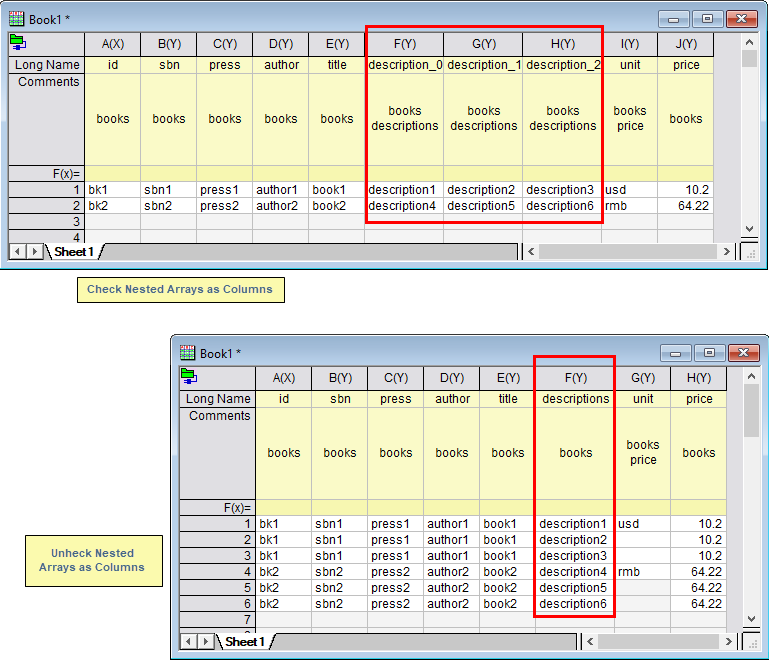Screen dimensions: 769x661
Task: Select column J(Y) header in top workbook
Action: (686, 44)
